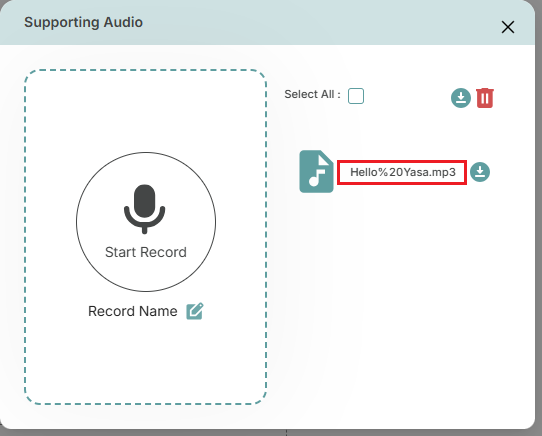Open the Hello%20Yasa.mp3 file name
The width and height of the screenshot is (542, 436).
[x=403, y=172]
